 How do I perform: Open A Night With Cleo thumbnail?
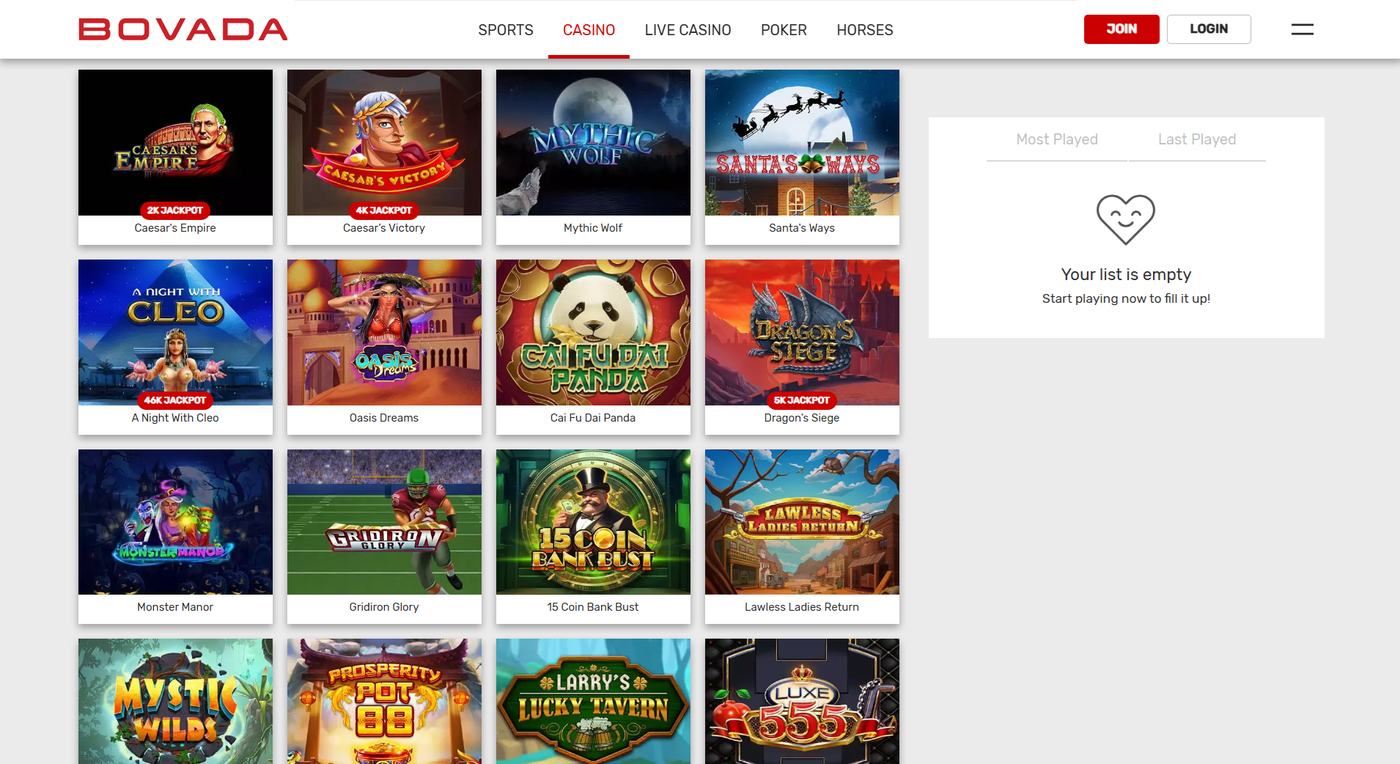(175, 333)
